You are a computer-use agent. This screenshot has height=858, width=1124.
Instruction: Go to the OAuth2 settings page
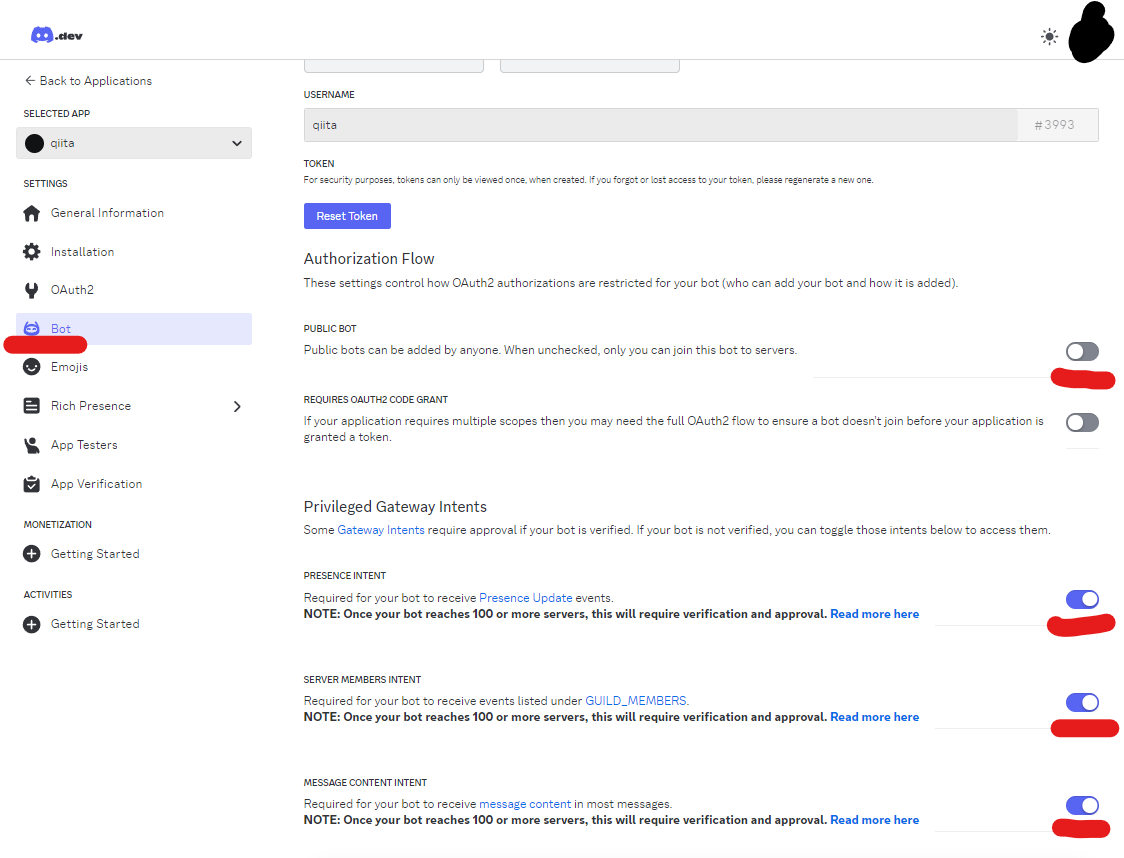coord(72,290)
